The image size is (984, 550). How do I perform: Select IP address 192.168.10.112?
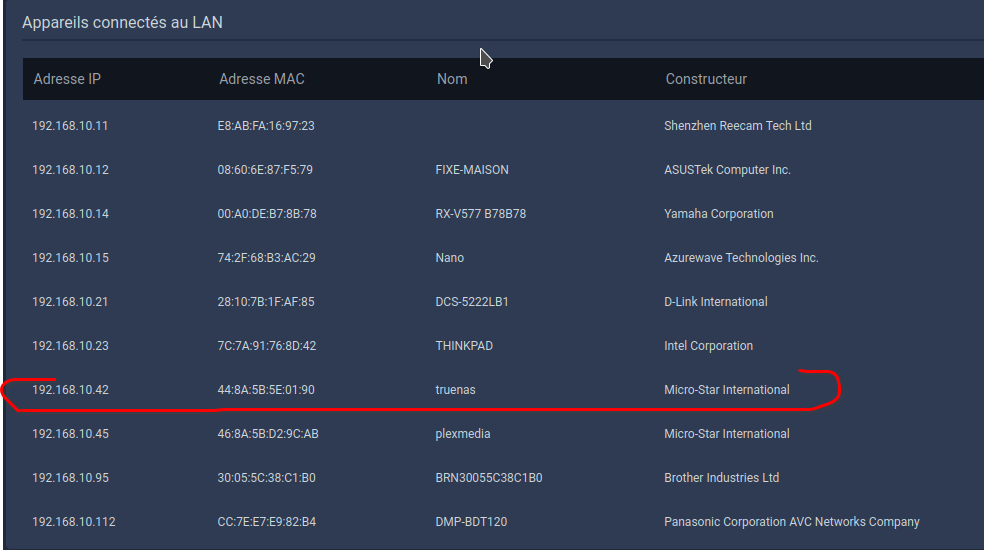coord(74,521)
